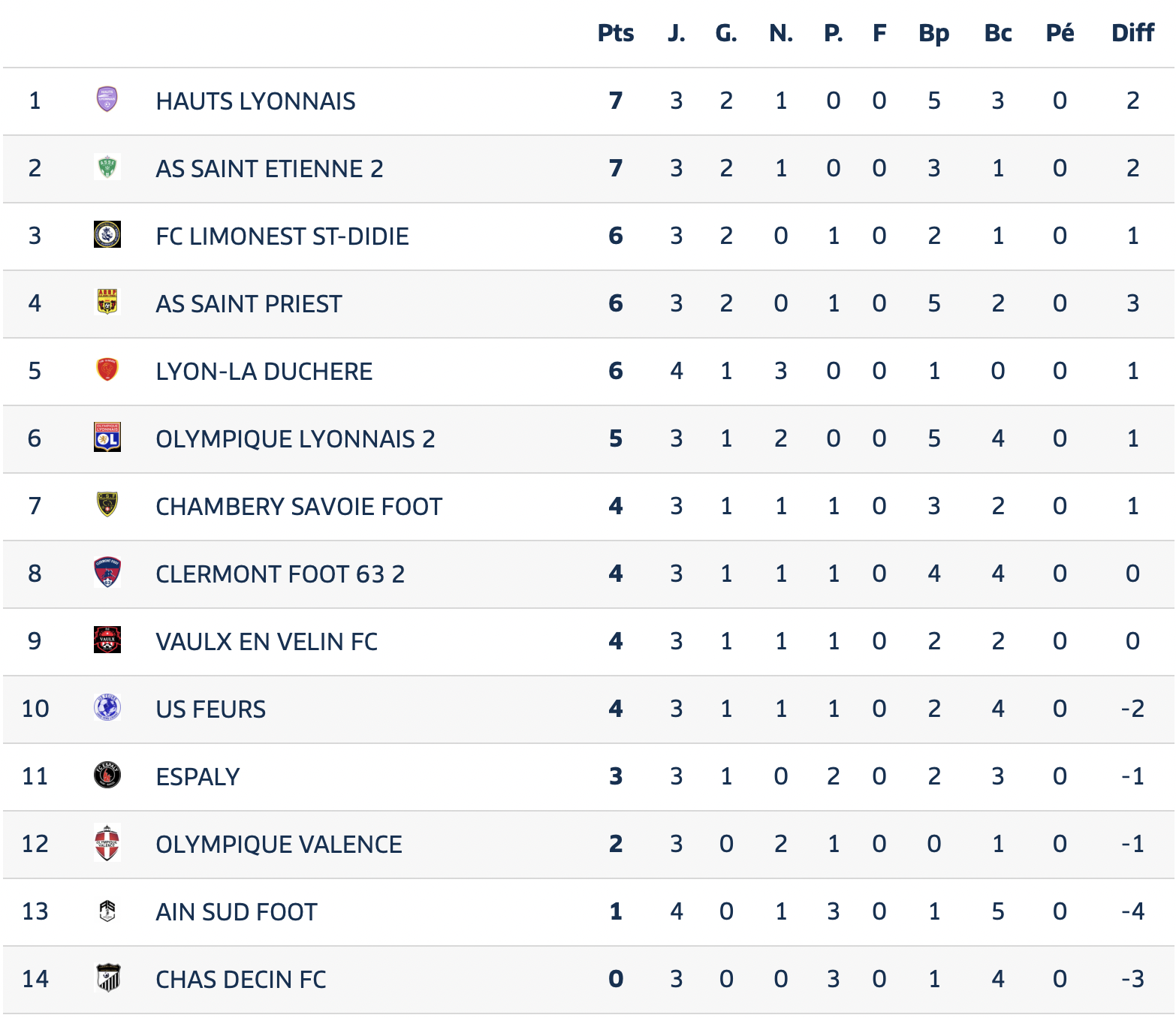Image resolution: width=1176 pixels, height=1018 pixels.
Task: Open the Chambery Savoie Foot badge
Action: [x=107, y=505]
